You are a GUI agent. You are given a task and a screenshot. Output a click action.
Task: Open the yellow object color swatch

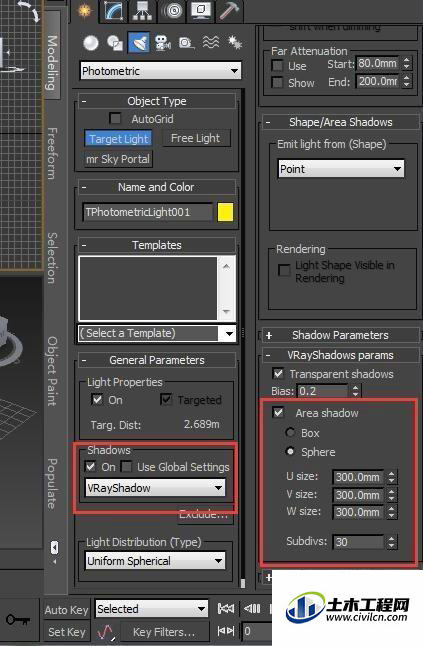pyautogui.click(x=225, y=212)
